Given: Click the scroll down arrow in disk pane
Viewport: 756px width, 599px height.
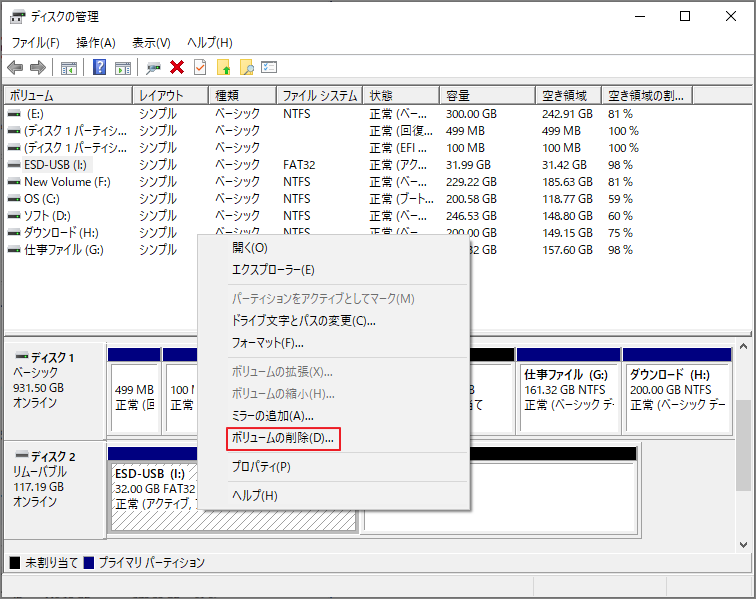Looking at the screenshot, I should point(743,545).
